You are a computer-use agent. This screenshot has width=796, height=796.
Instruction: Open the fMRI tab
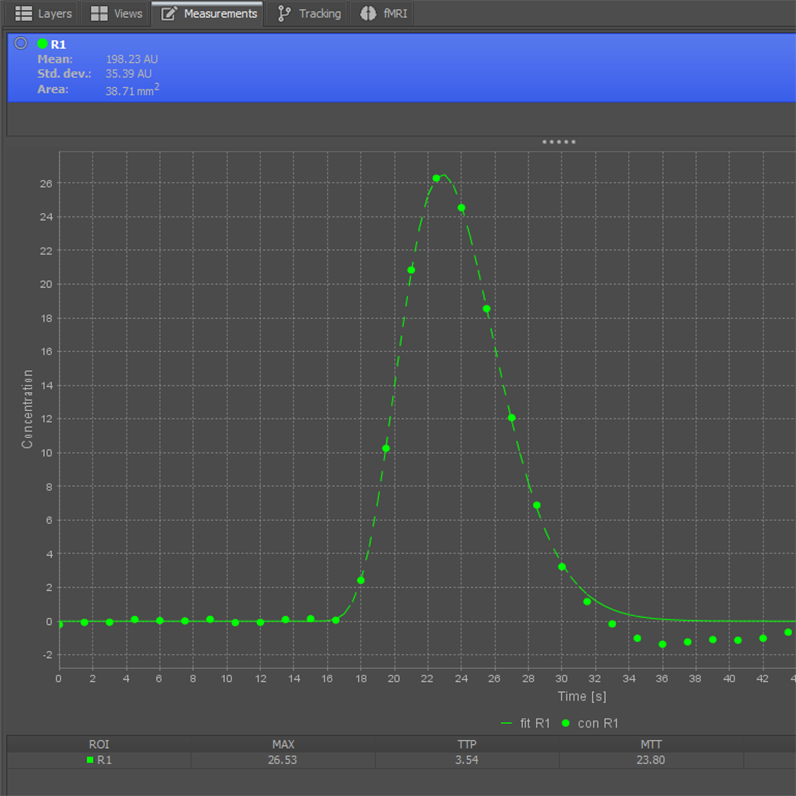tap(383, 14)
